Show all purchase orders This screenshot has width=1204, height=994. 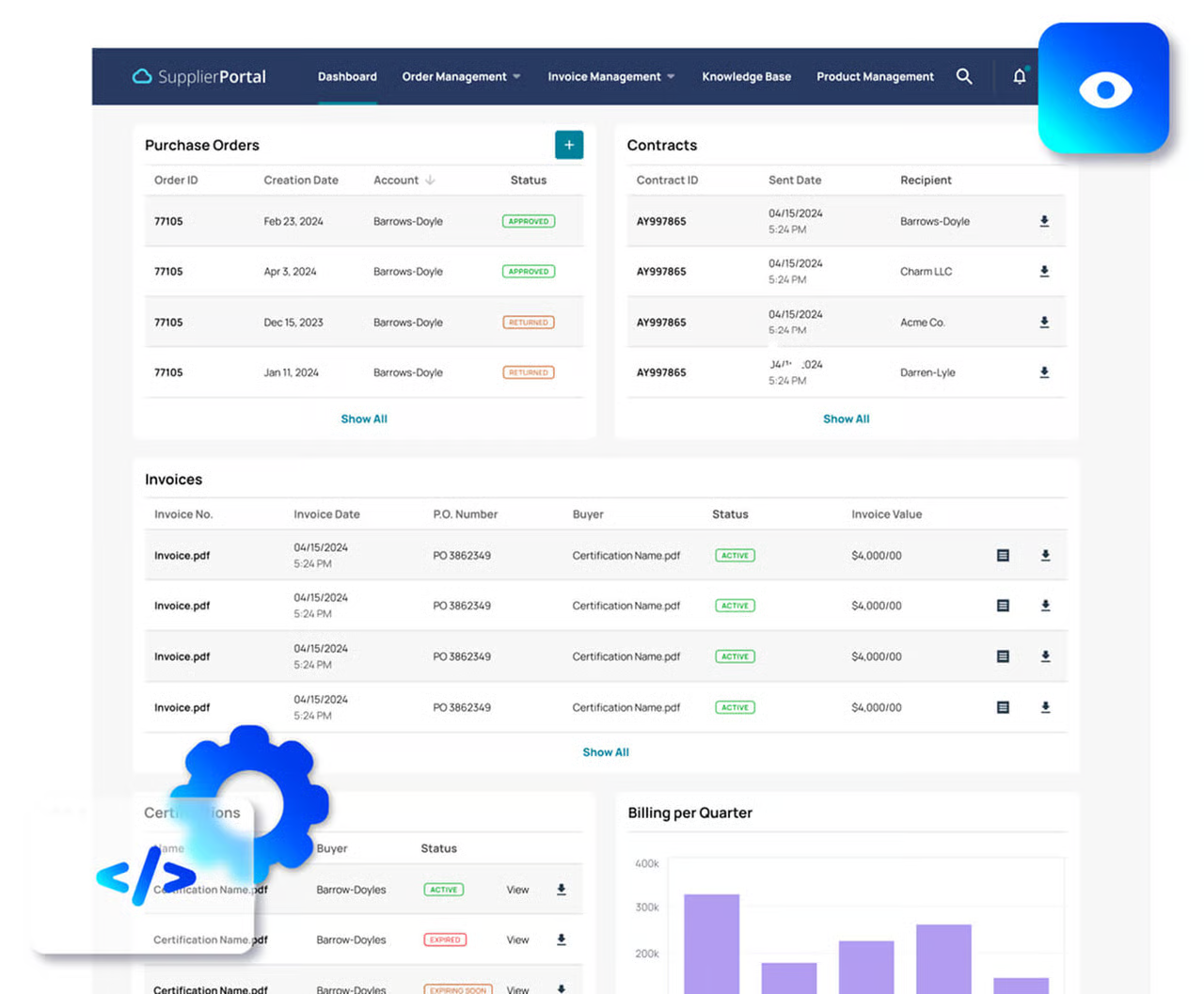tap(364, 418)
